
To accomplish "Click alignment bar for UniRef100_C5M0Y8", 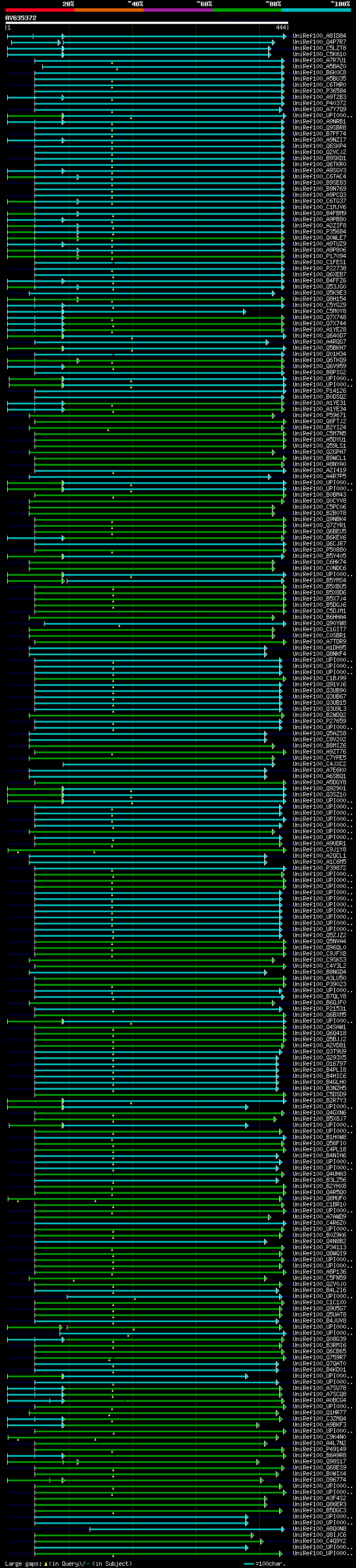I will tap(127, 311).
